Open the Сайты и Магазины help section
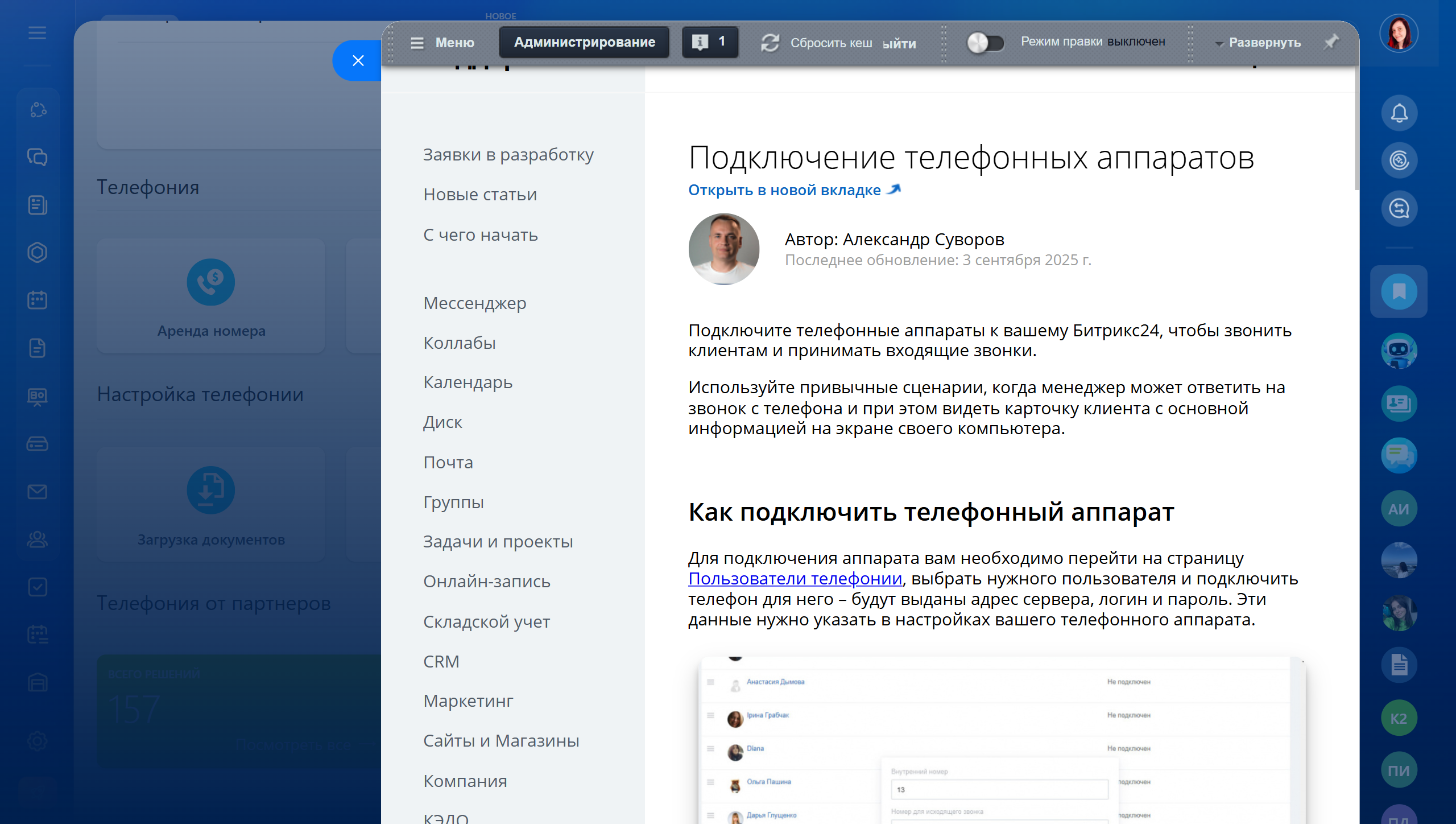Screen dimensions: 1456x824 point(501,741)
